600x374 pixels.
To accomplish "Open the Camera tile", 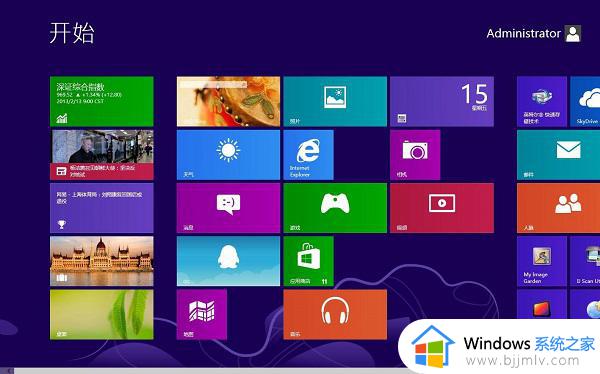I will [x=415, y=155].
